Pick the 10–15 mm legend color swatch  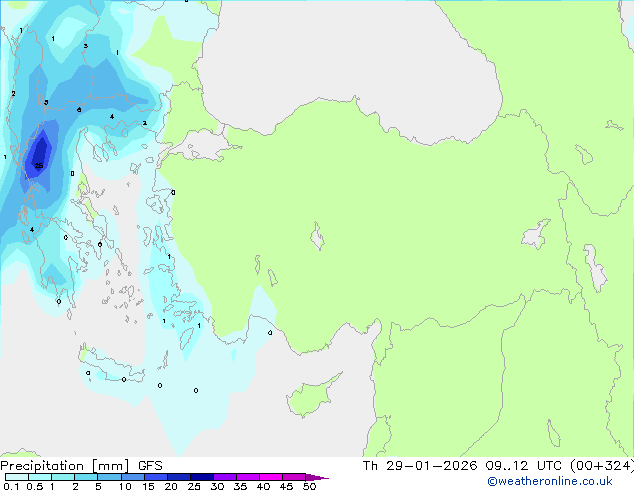(x=132, y=477)
